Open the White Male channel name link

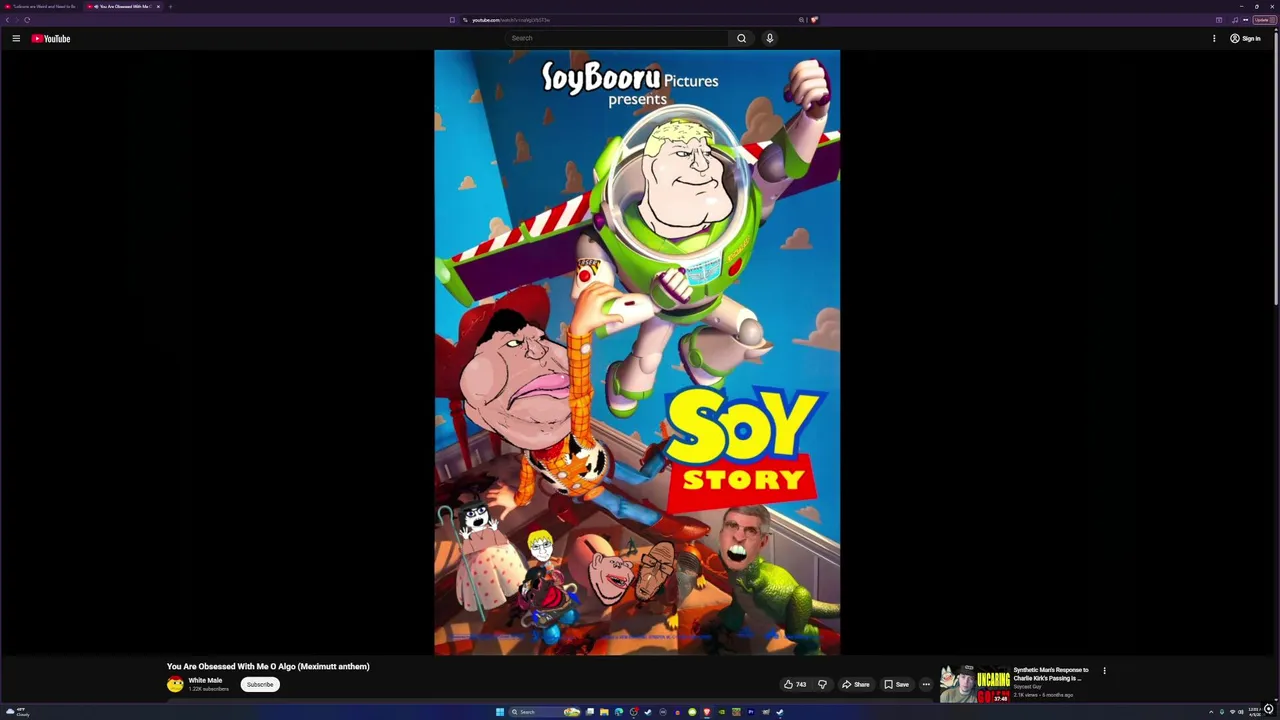pyautogui.click(x=205, y=680)
